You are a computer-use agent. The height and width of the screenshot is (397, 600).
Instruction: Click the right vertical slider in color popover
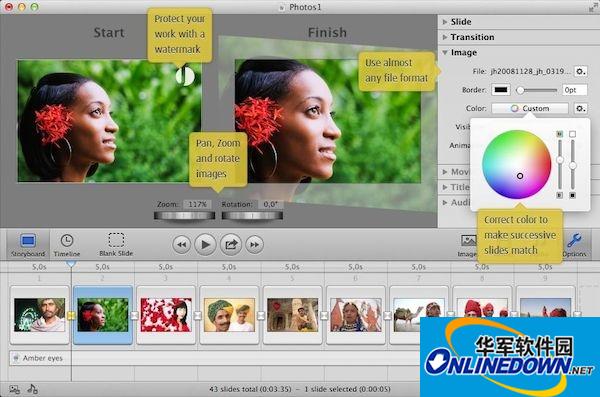[x=572, y=165]
